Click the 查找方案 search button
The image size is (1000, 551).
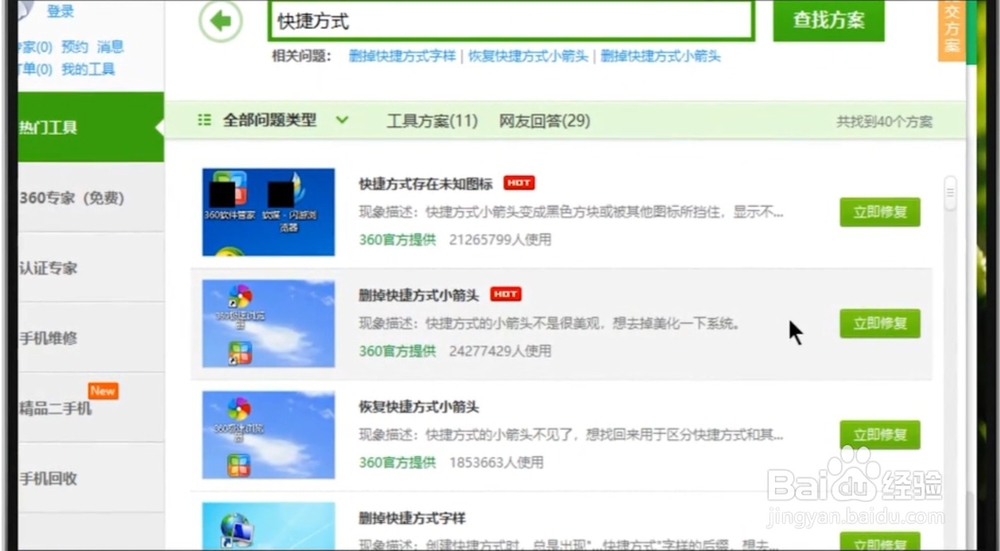pos(828,20)
